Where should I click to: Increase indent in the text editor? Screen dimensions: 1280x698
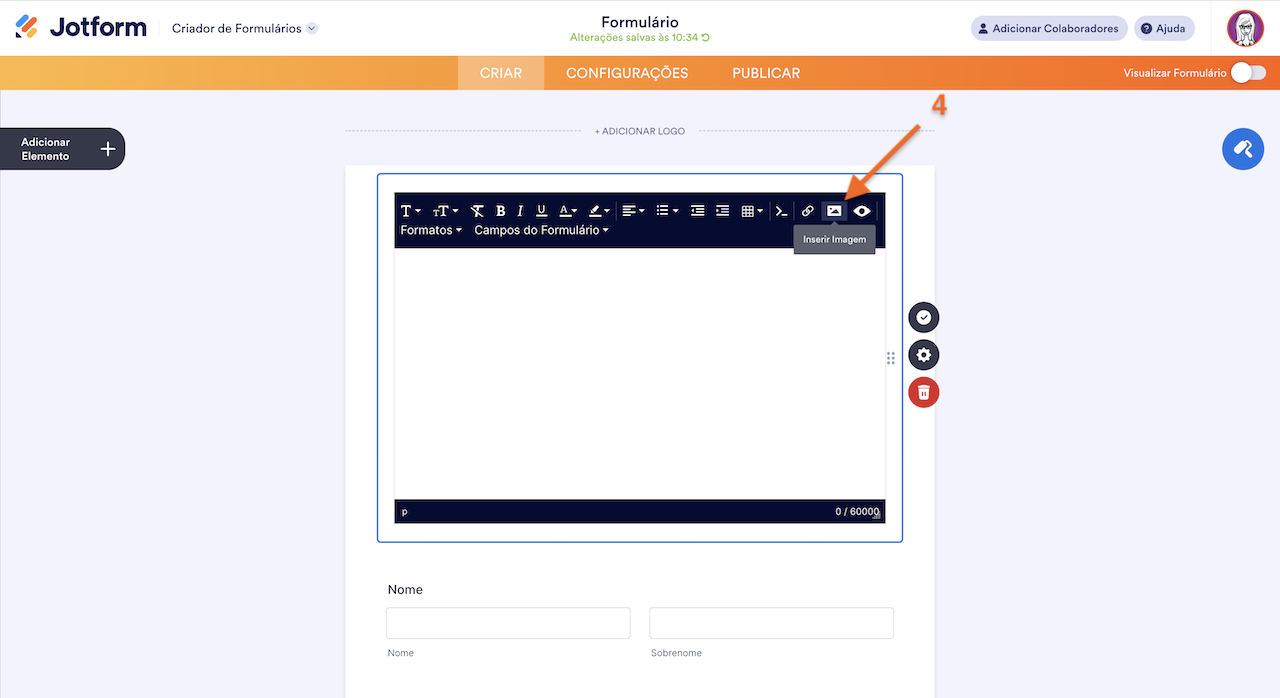coord(722,211)
